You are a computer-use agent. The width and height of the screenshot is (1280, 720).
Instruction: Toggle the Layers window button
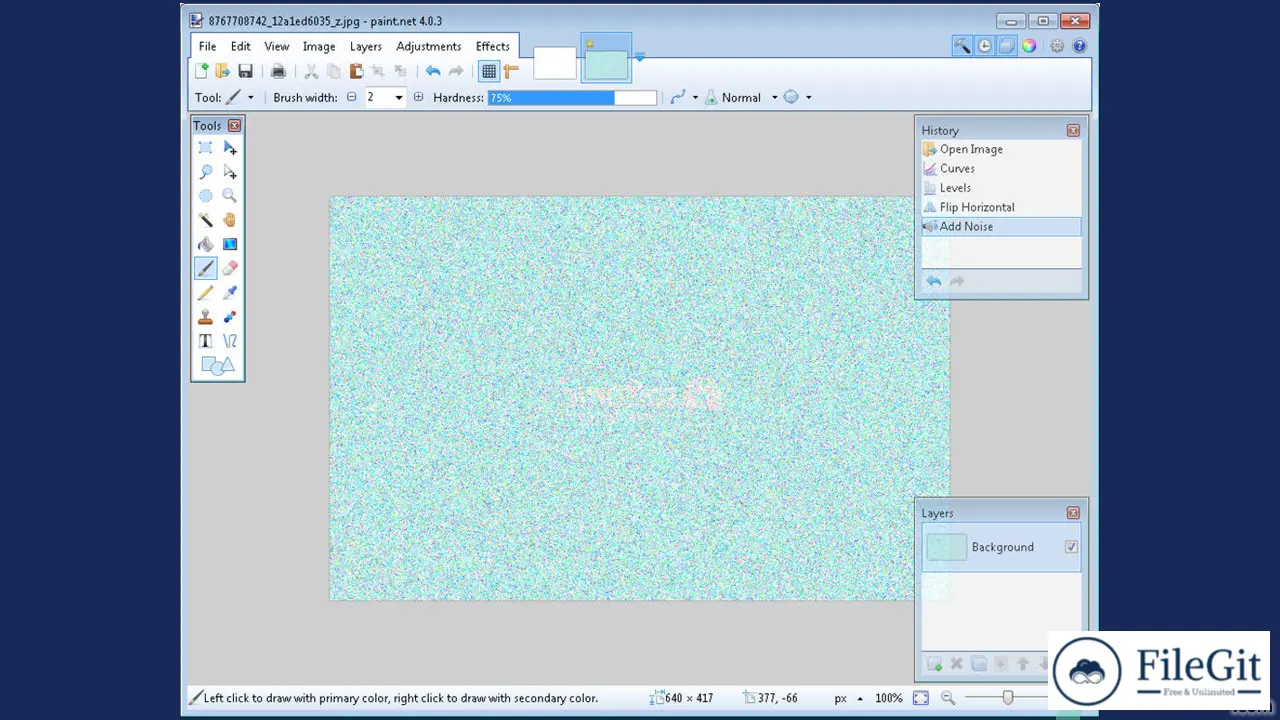coord(1007,46)
